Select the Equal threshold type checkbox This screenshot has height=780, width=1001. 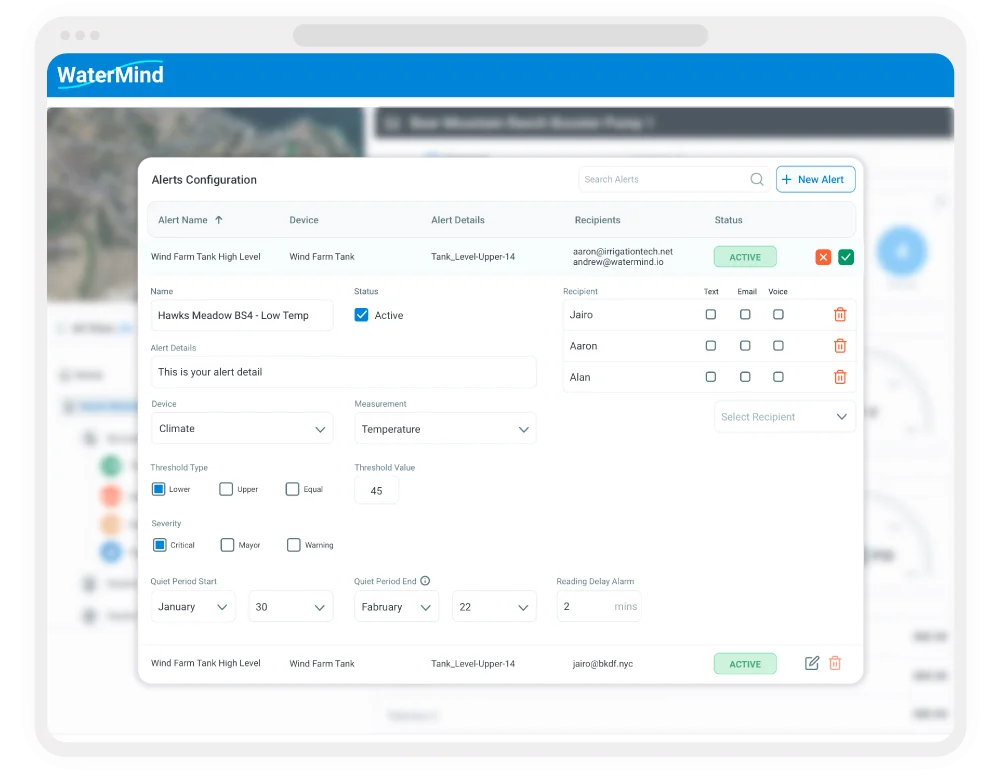pyautogui.click(x=292, y=489)
